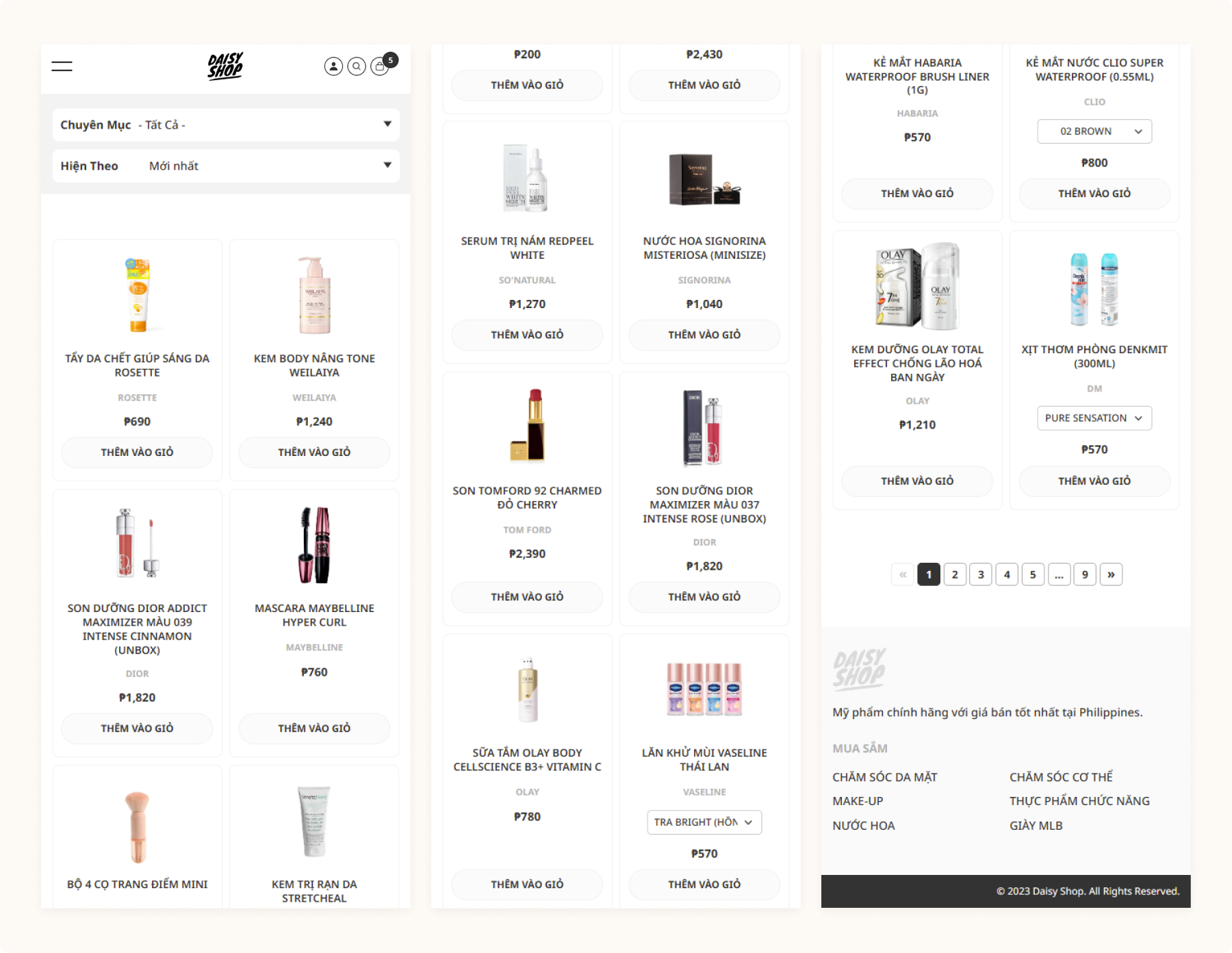Click the HABARIA brand label
The width and height of the screenshot is (1232, 953).
tap(917, 114)
